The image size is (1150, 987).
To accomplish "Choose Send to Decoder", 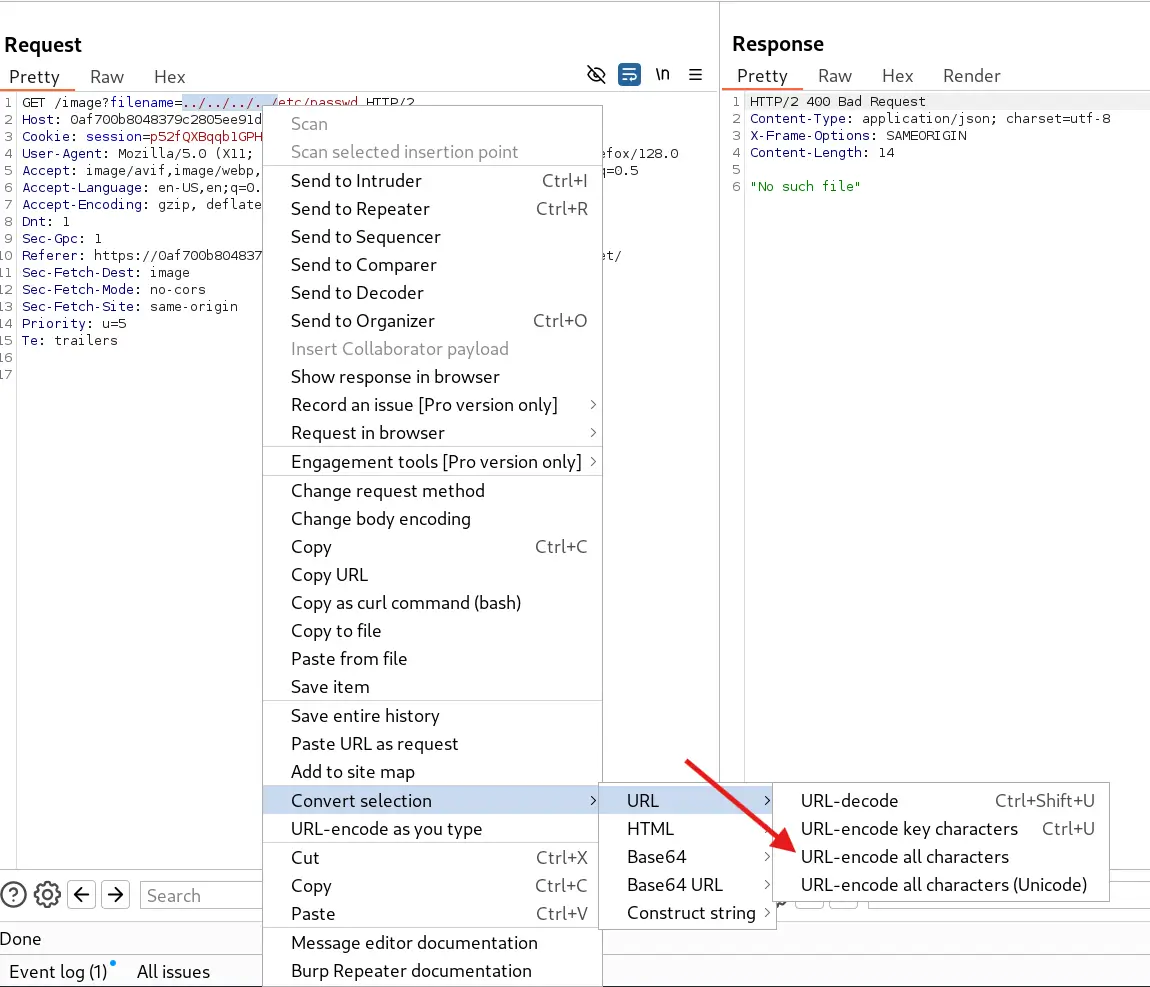I will coord(432,293).
